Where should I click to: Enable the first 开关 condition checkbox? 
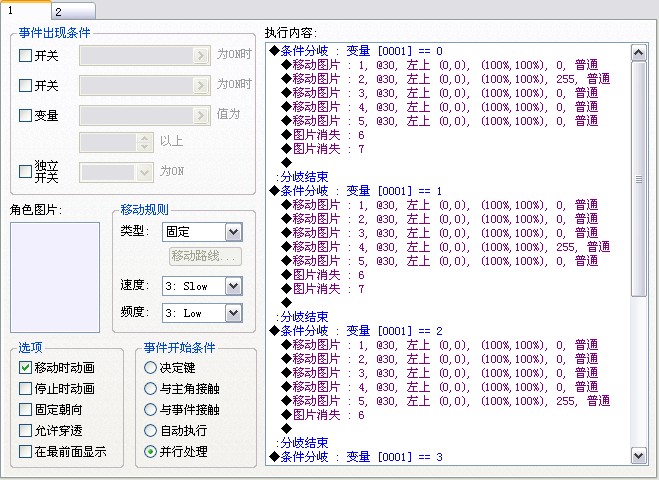[25, 55]
